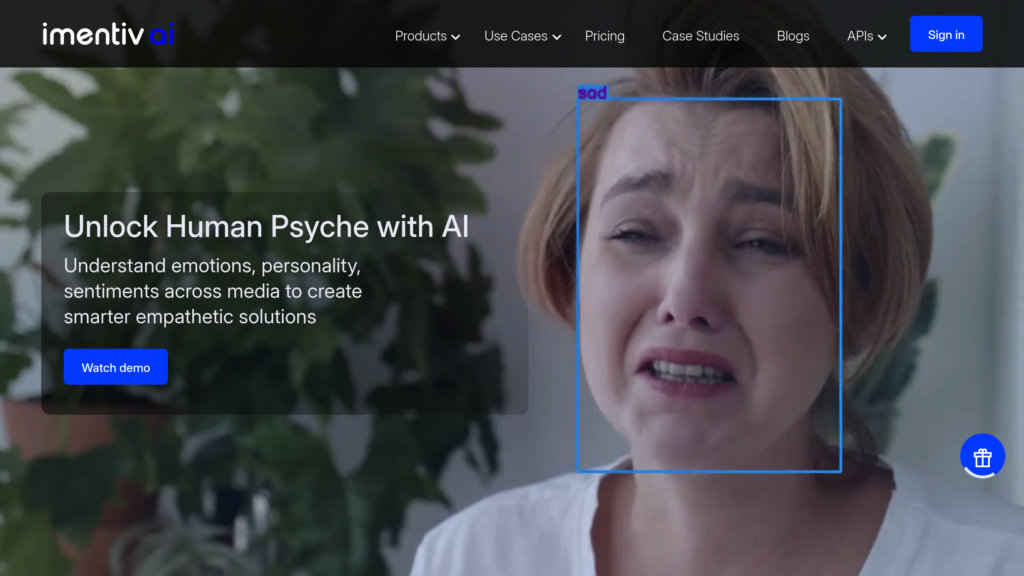Open the Case Studies page
Viewport: 1024px width, 576px height.
pyautogui.click(x=700, y=36)
